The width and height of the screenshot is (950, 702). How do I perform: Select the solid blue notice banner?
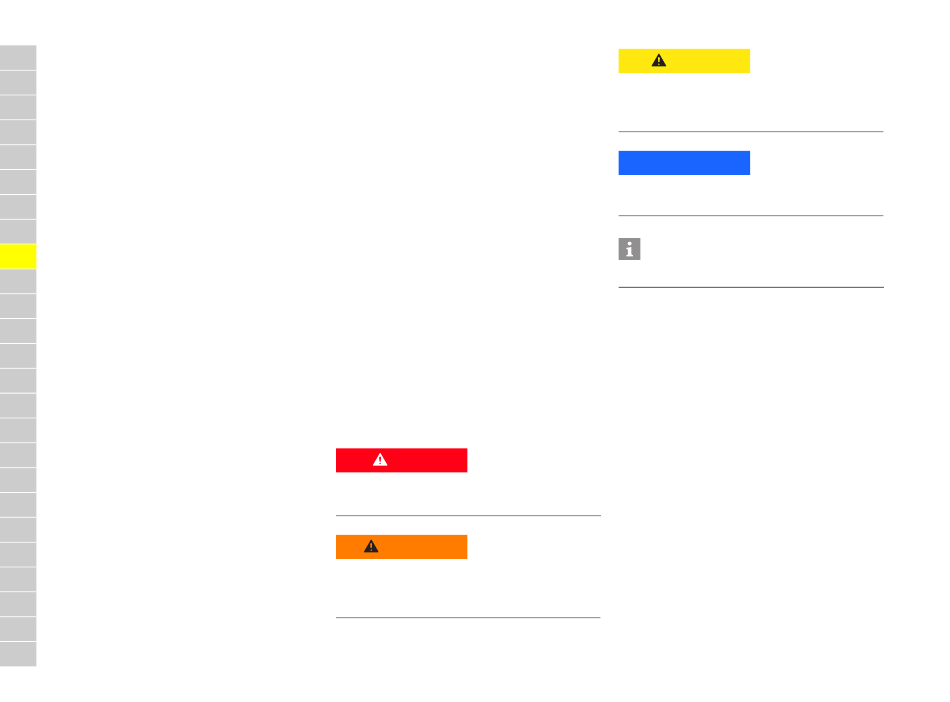coord(684,163)
